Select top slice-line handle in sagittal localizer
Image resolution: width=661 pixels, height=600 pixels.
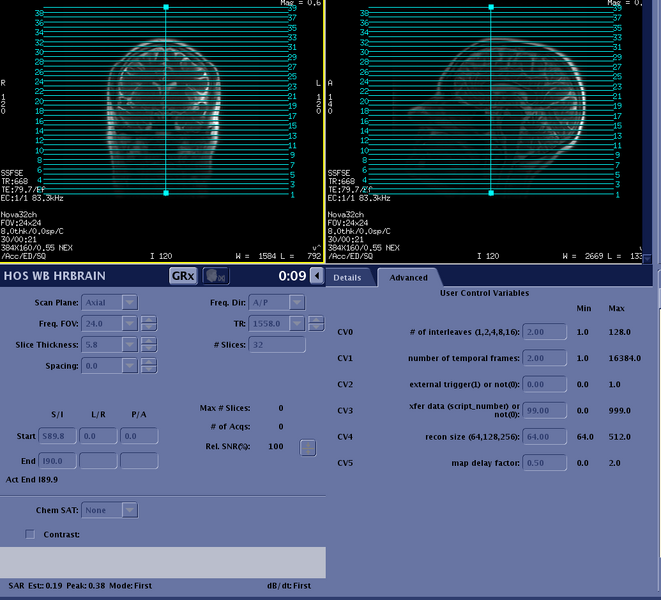pyautogui.click(x=491, y=7)
